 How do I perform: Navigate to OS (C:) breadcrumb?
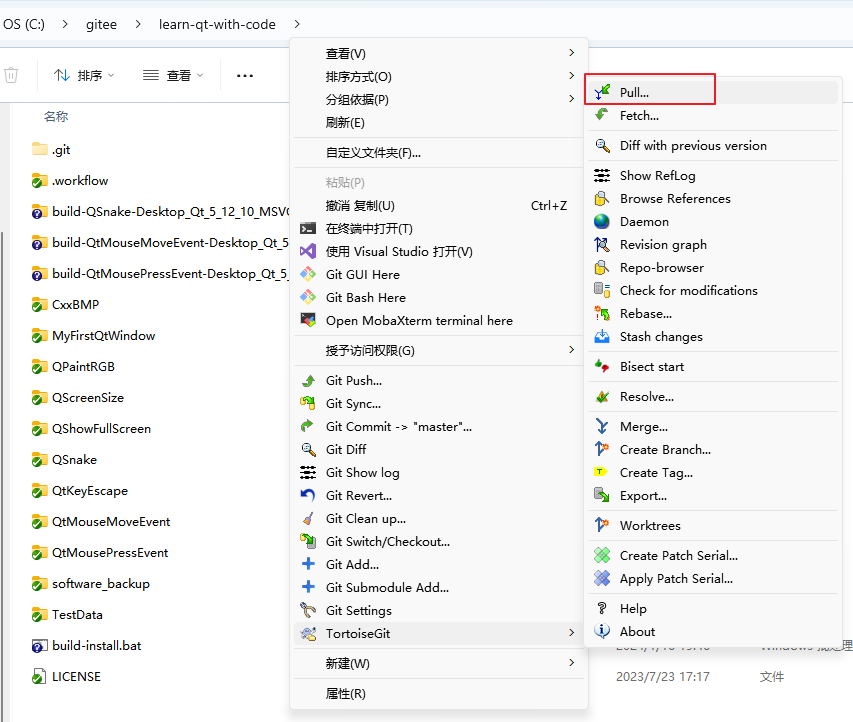pyautogui.click(x=24, y=24)
